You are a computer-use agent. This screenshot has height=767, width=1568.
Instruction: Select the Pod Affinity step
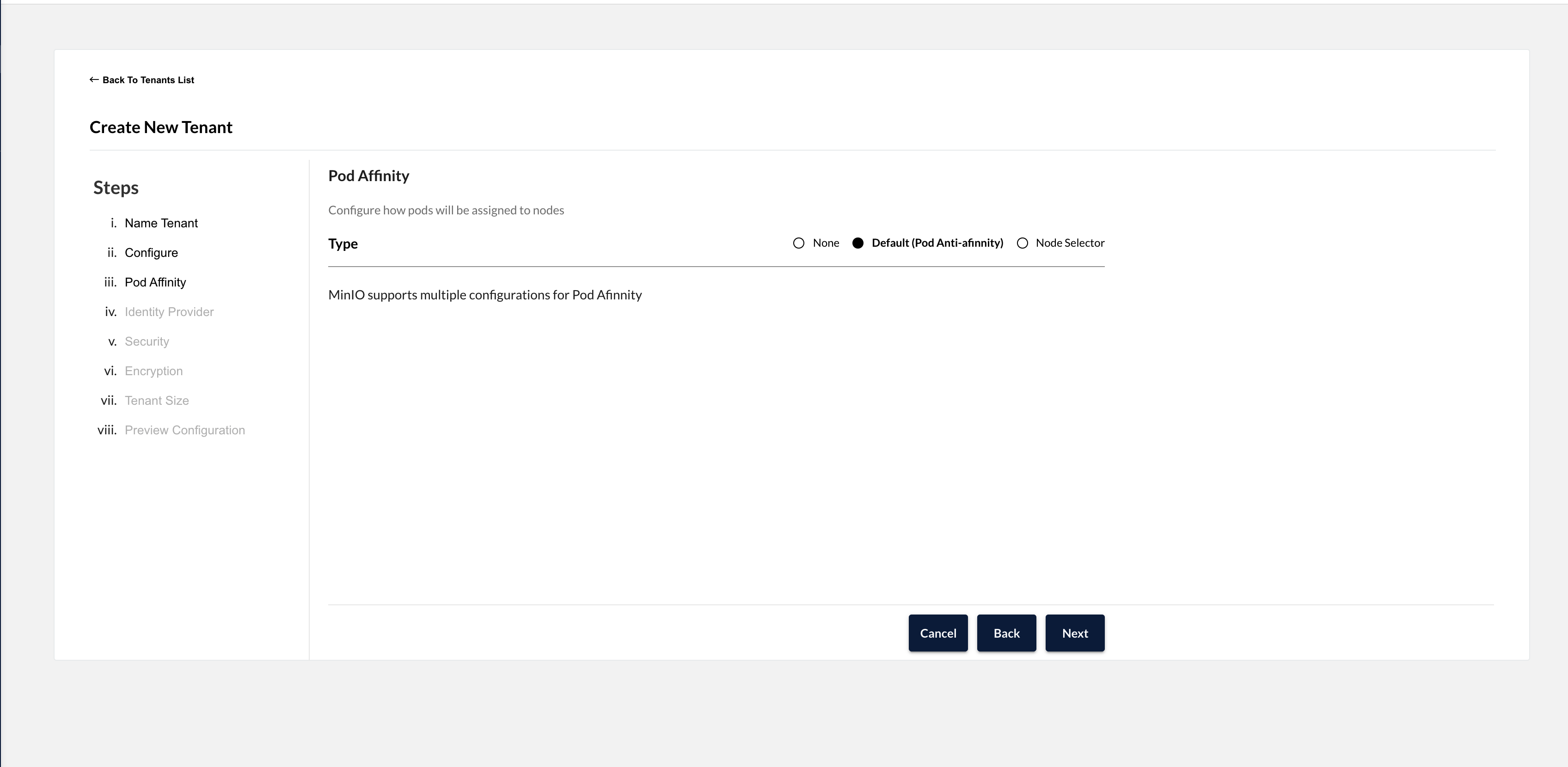155,282
